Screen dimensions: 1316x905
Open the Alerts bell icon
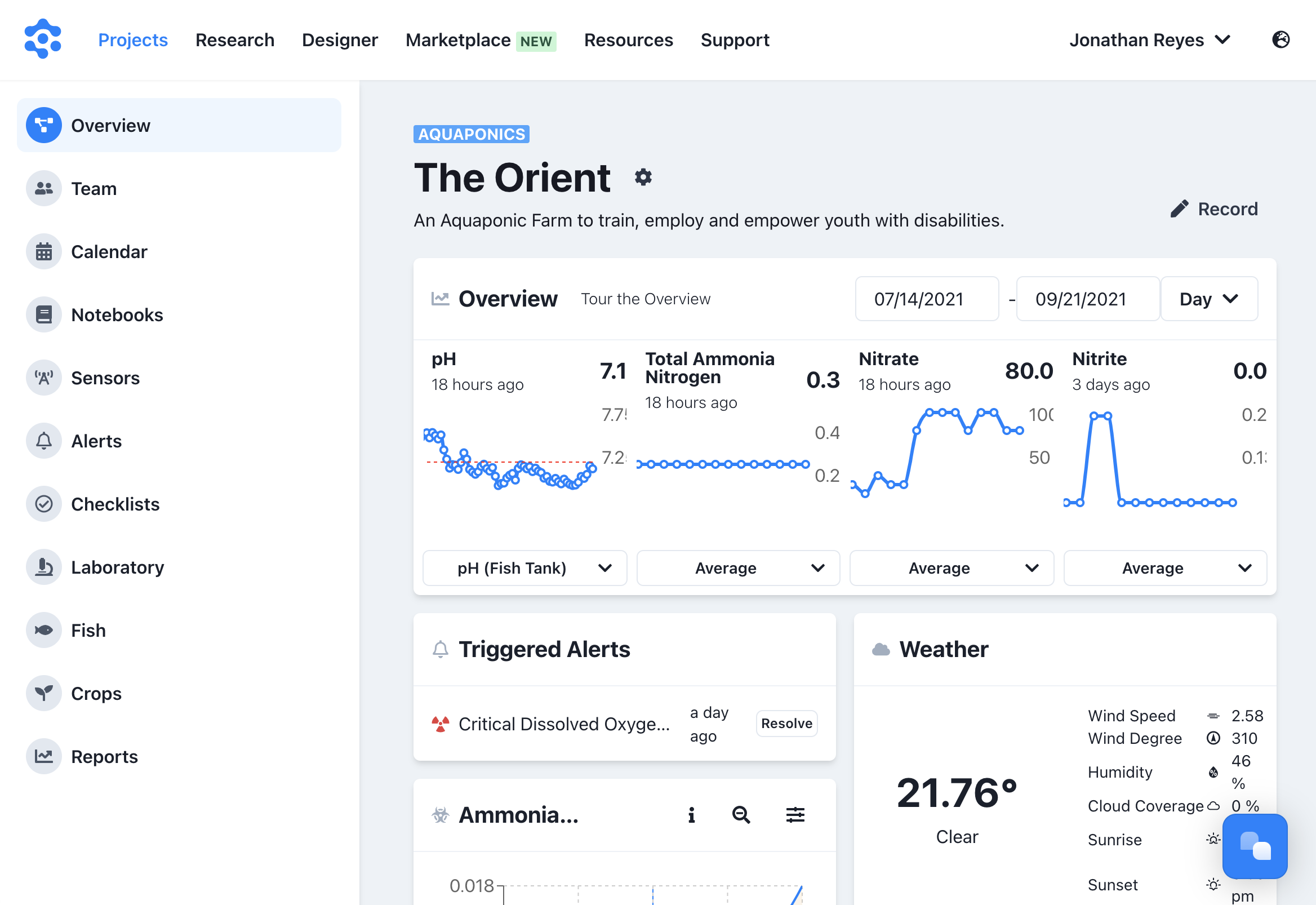click(x=43, y=441)
